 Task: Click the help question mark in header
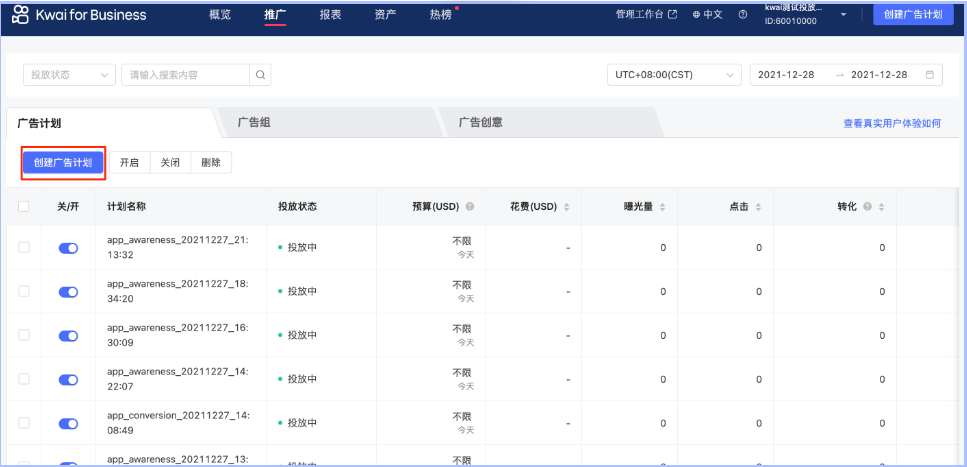743,15
